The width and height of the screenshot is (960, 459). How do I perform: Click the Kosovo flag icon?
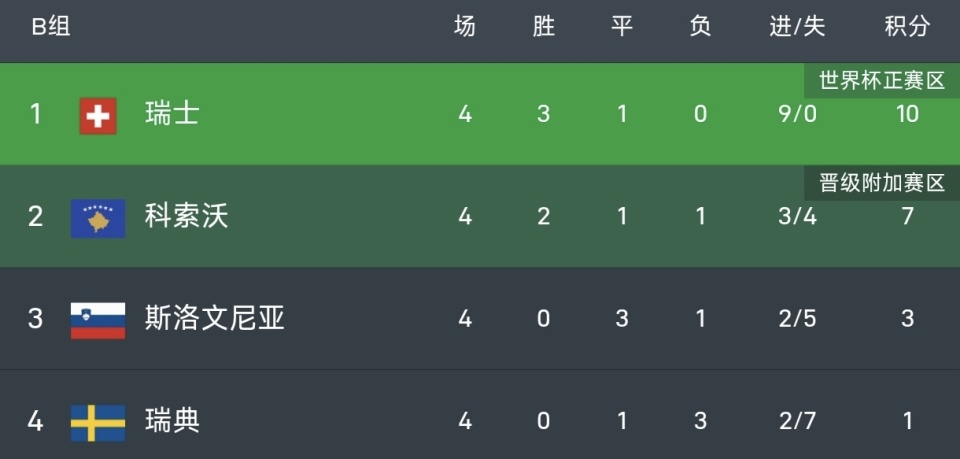pyautogui.click(x=98, y=217)
